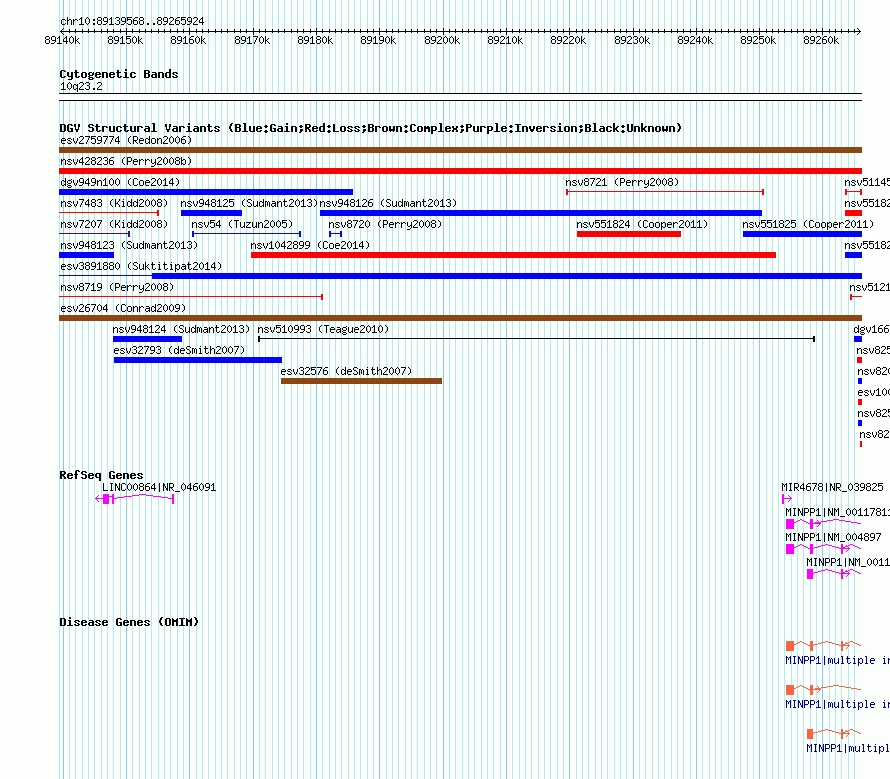Viewport: 890px width, 779px height.
Task: Click the thick blue esv3891880 gain bar
Action: [x=507, y=276]
